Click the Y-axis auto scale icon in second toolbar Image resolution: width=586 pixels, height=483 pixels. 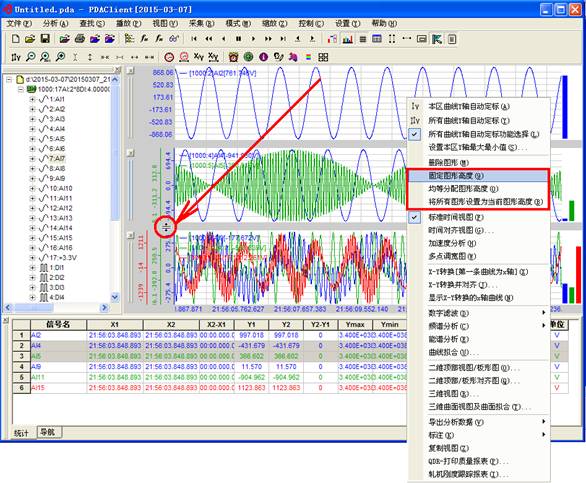(x=16, y=57)
